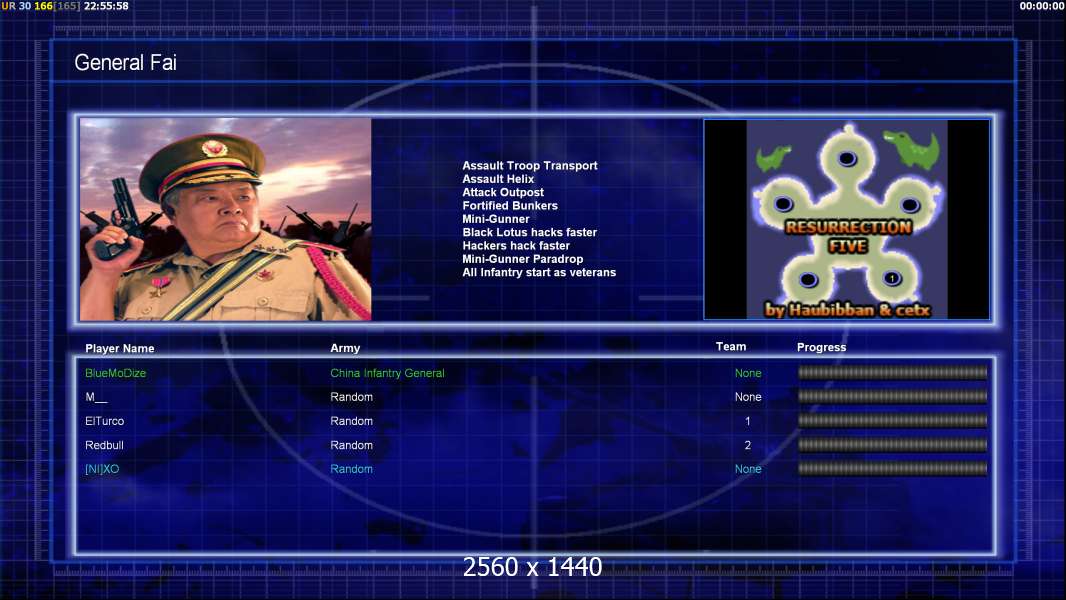Screen dimensions: 1066x600
Task: Click the Player Name column header
Action: tap(120, 349)
